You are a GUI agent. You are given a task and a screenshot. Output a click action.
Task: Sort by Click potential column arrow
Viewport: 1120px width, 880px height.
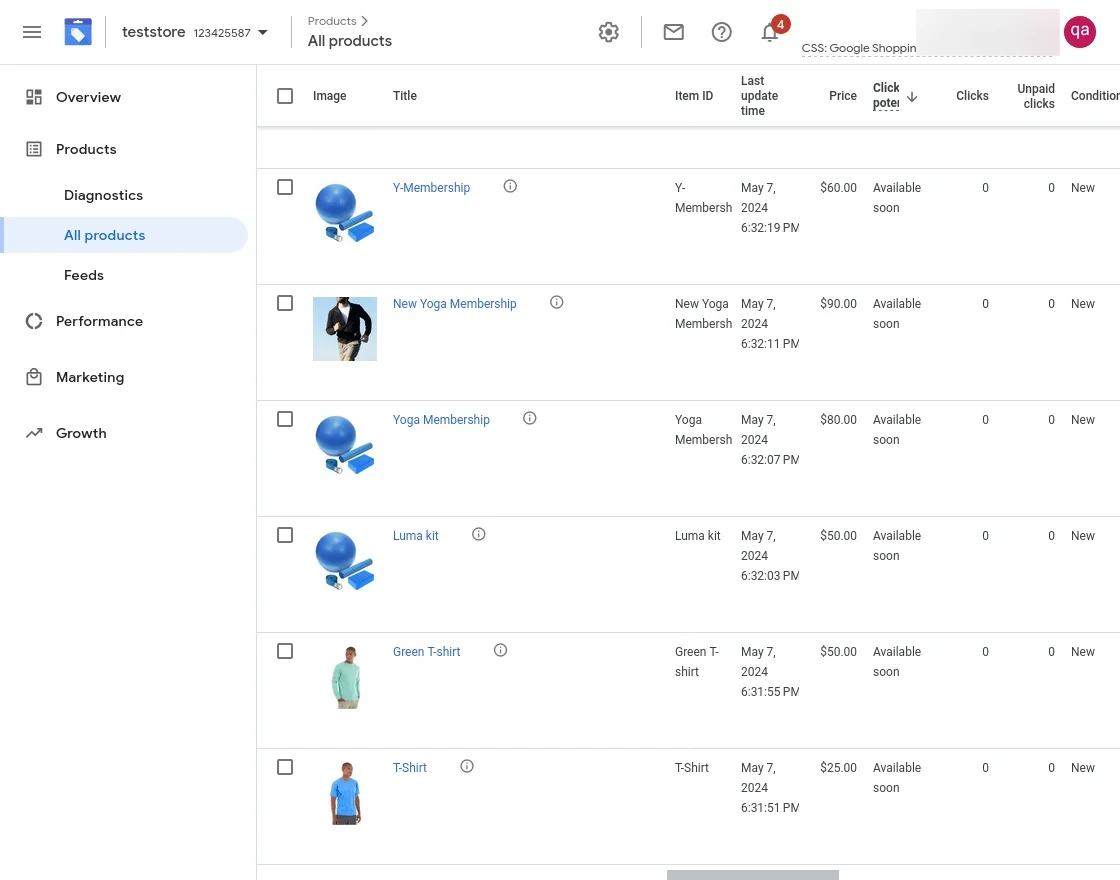[x=912, y=96]
